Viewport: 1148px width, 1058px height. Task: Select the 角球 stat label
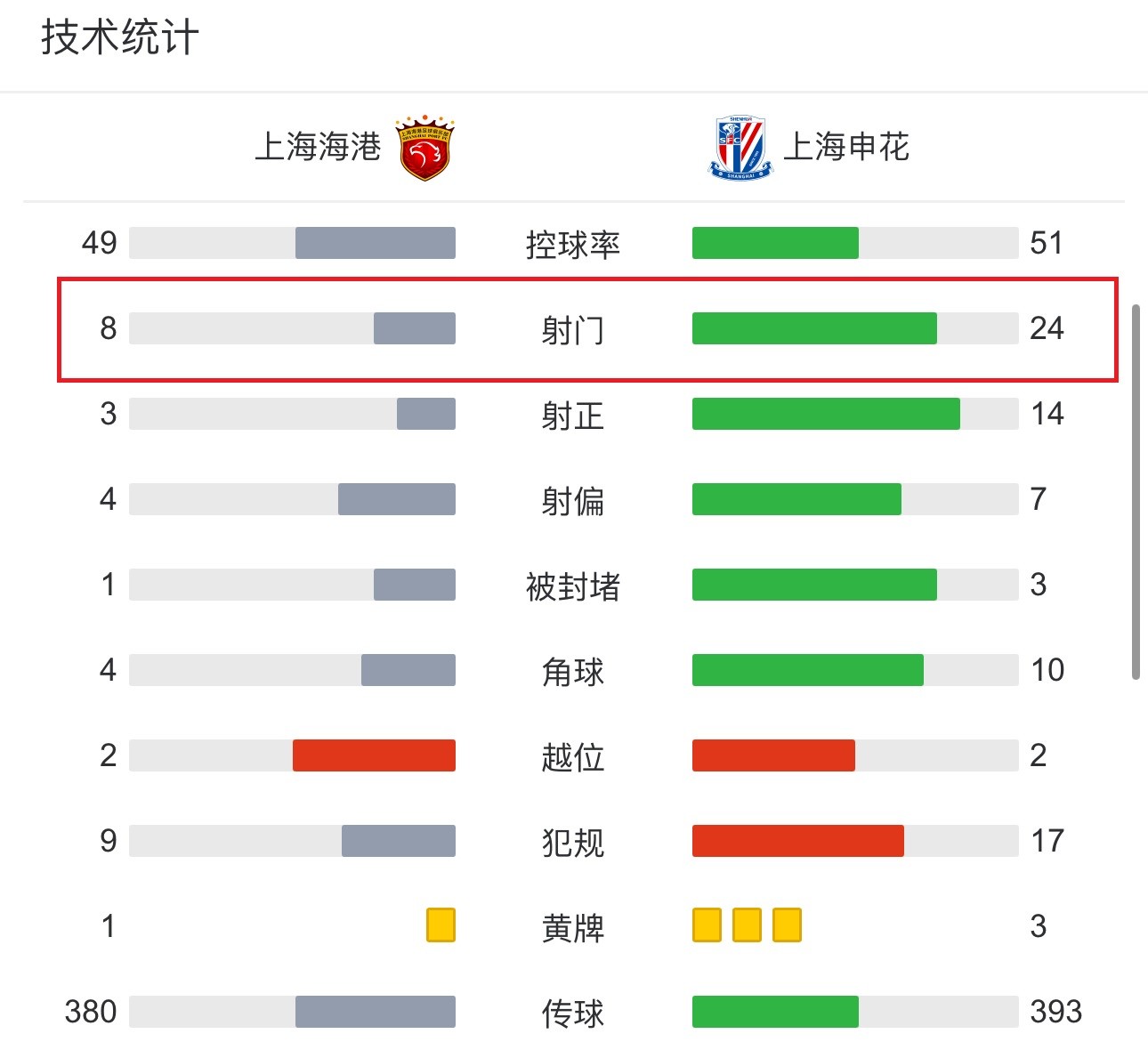click(x=573, y=671)
